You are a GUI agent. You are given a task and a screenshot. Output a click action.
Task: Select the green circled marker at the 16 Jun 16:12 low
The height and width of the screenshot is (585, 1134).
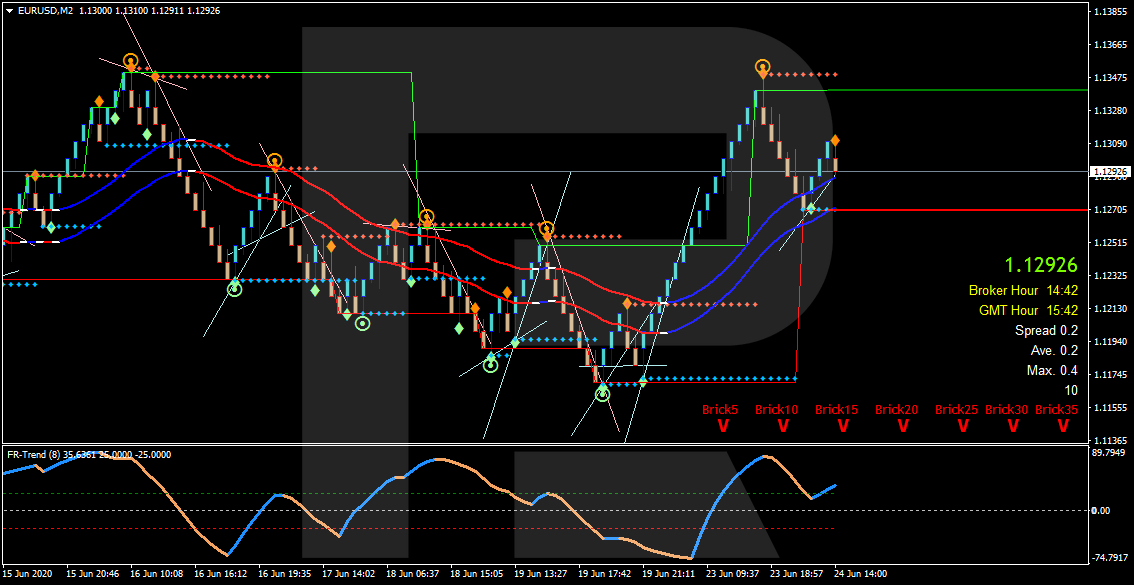tap(234, 289)
